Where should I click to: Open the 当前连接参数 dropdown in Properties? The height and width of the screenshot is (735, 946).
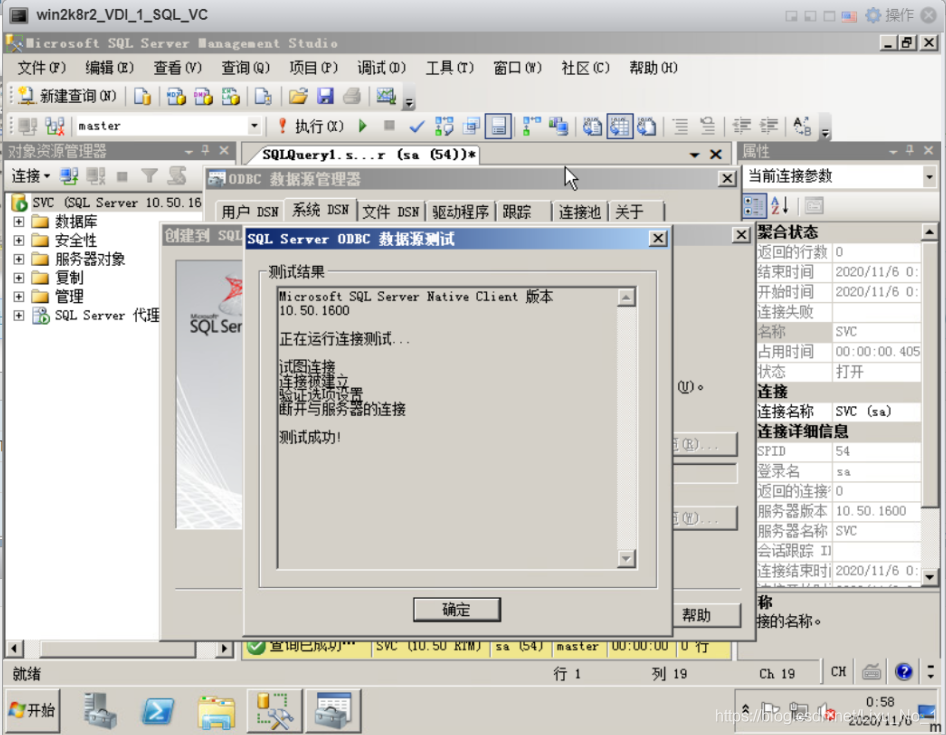(929, 176)
